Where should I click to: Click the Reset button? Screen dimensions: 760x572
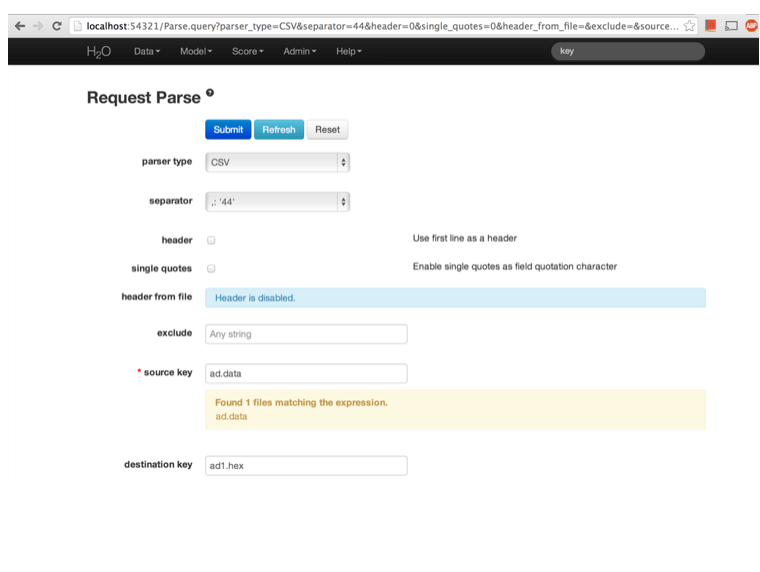327,130
